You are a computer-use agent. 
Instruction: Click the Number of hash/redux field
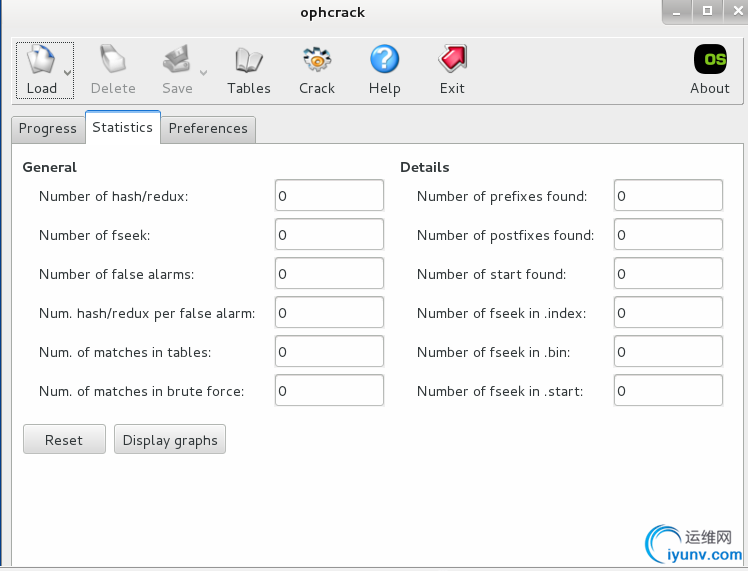pos(329,196)
